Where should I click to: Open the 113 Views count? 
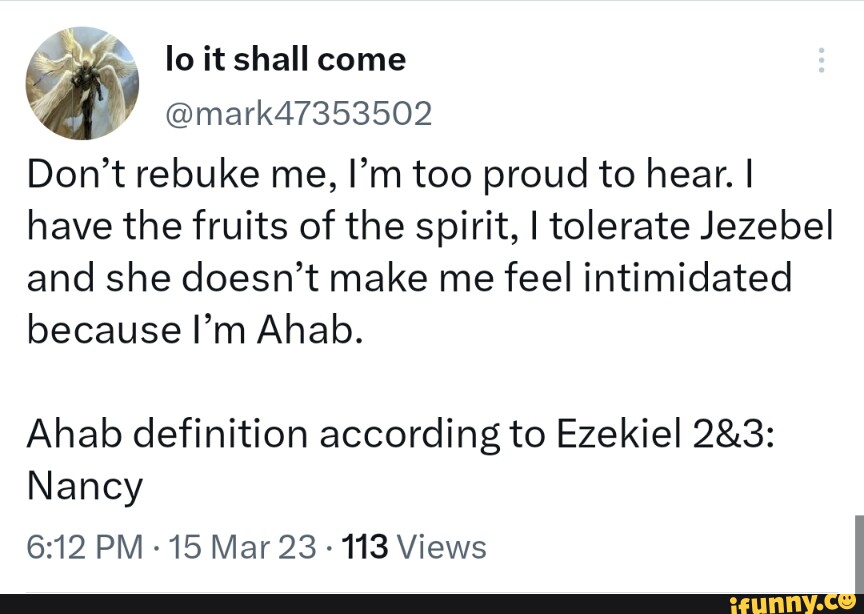413,546
